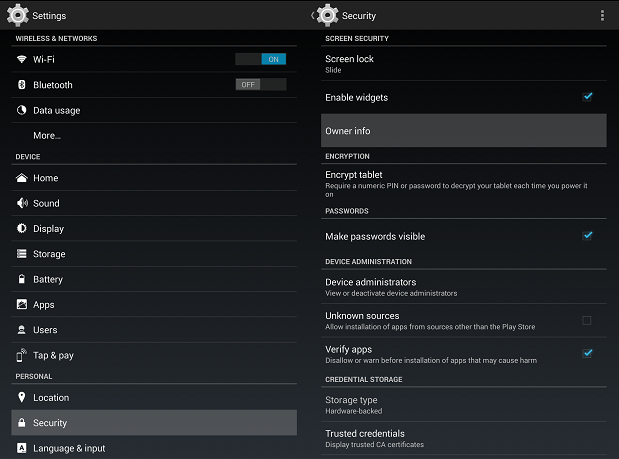Open the Apps settings entry

pos(154,304)
